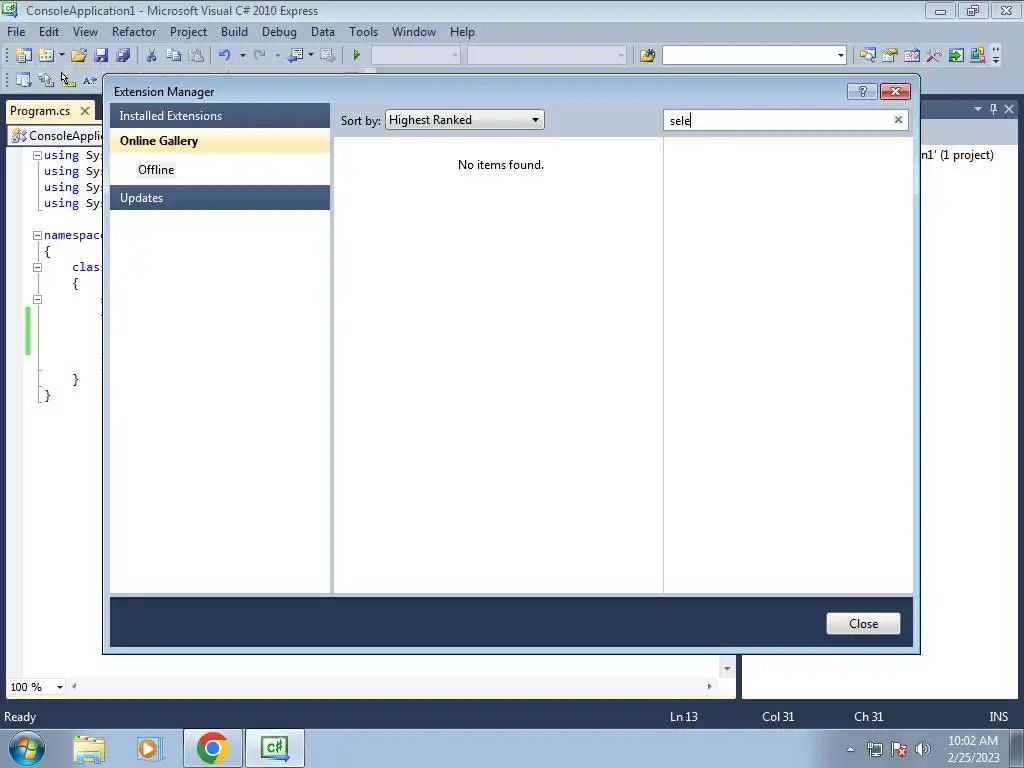The height and width of the screenshot is (768, 1024).
Task: Collapse the using directives region
Action: (37, 155)
